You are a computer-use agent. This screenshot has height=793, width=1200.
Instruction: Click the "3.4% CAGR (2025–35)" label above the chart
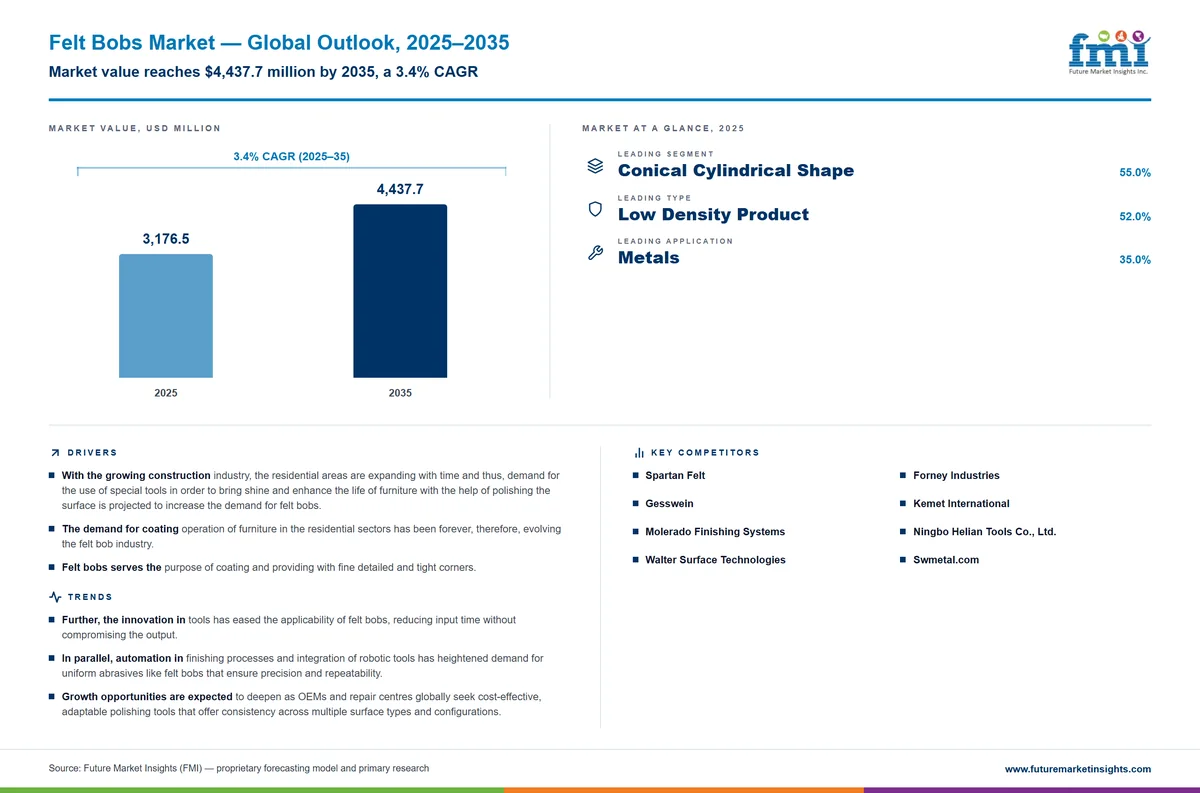click(x=291, y=157)
